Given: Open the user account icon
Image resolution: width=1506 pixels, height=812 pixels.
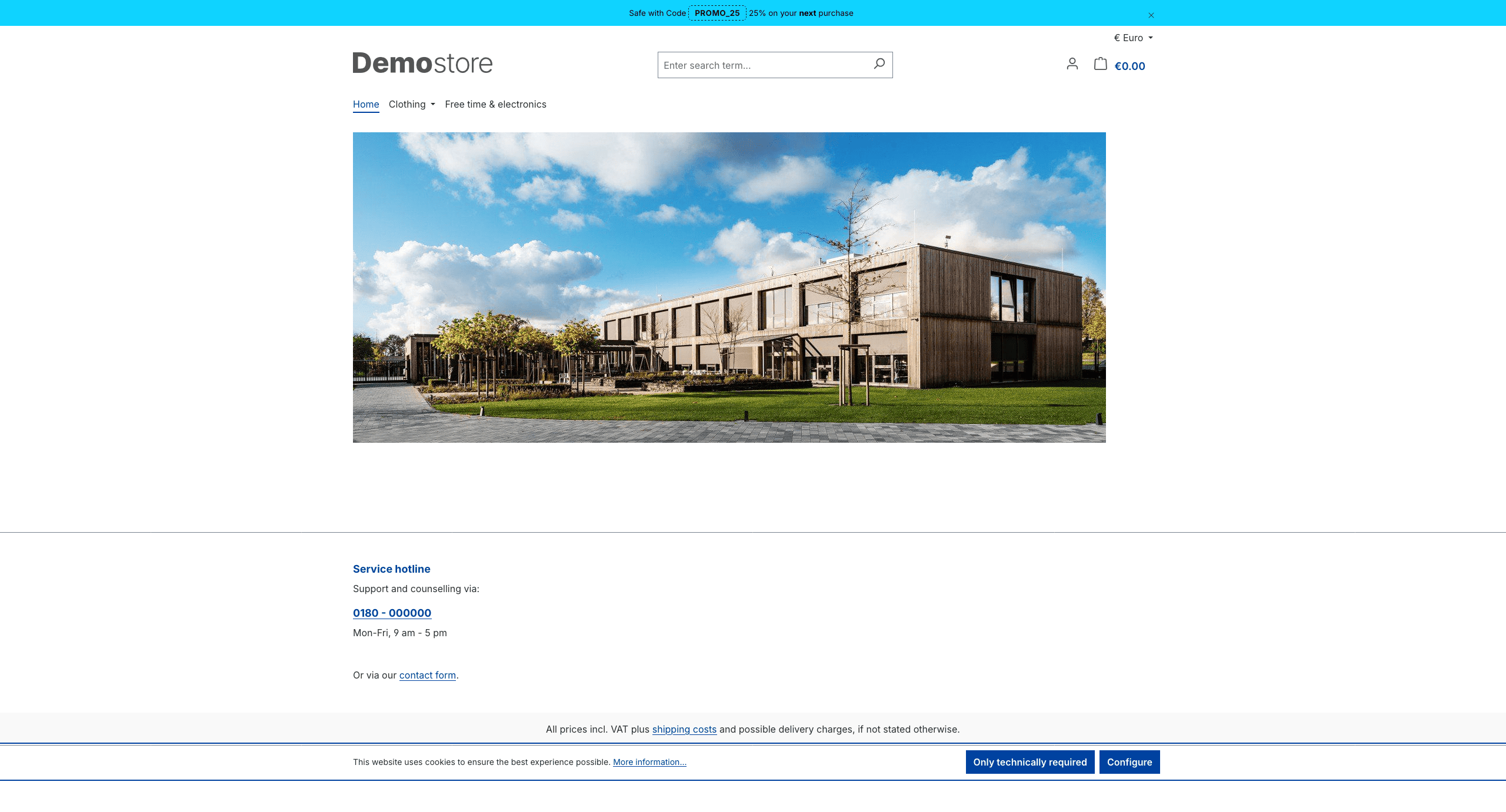Looking at the screenshot, I should pyautogui.click(x=1072, y=64).
